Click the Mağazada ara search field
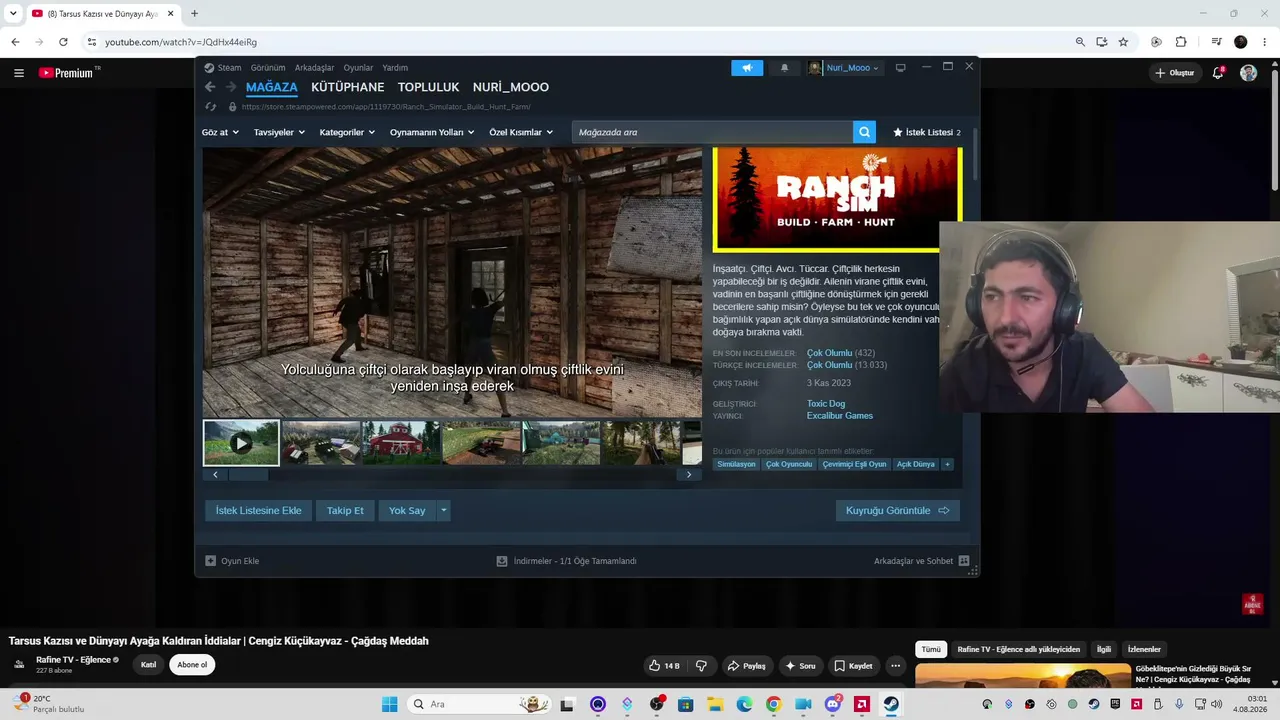This screenshot has width=1280, height=720. (712, 132)
